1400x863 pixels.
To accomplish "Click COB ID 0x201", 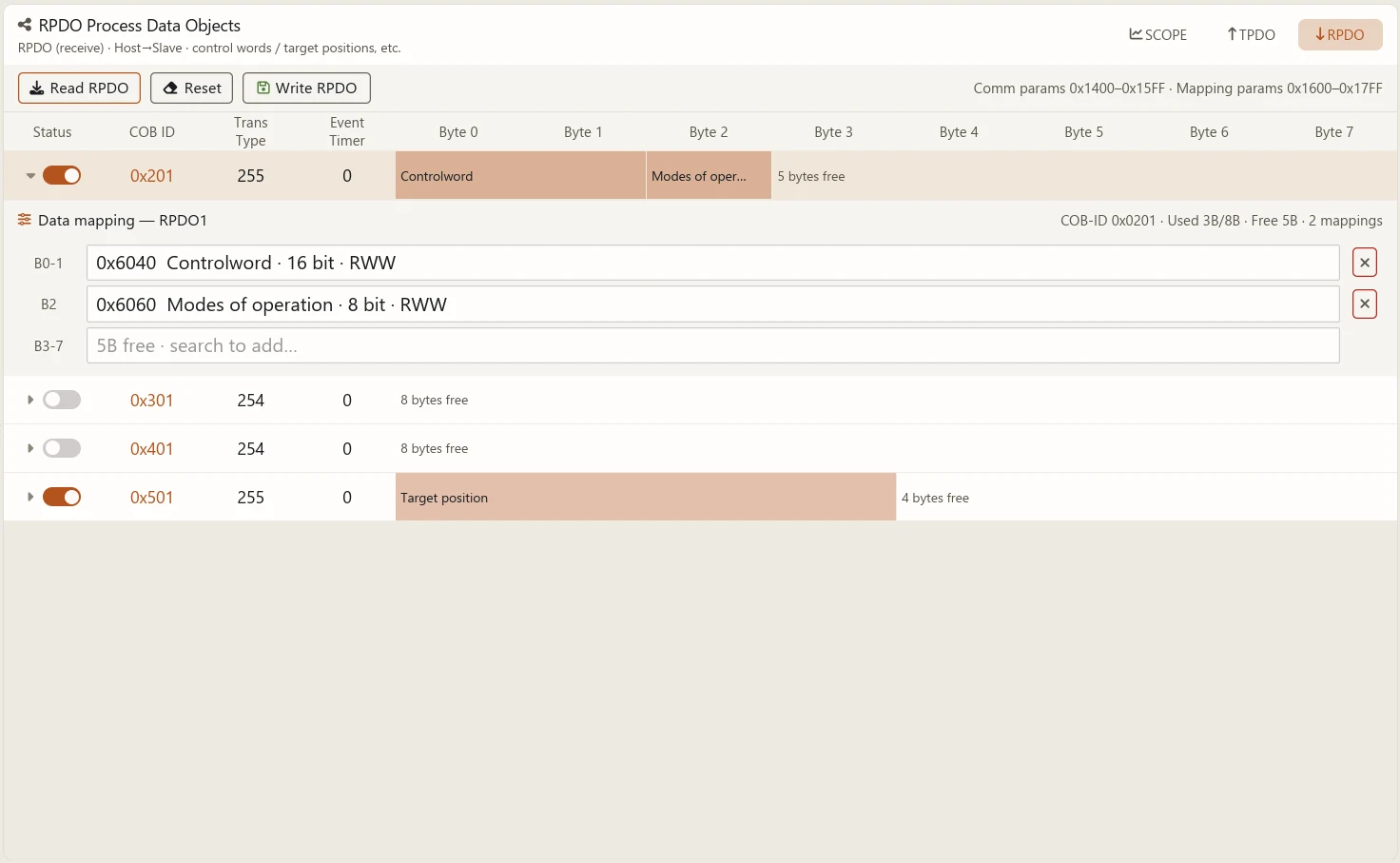I will [x=152, y=175].
